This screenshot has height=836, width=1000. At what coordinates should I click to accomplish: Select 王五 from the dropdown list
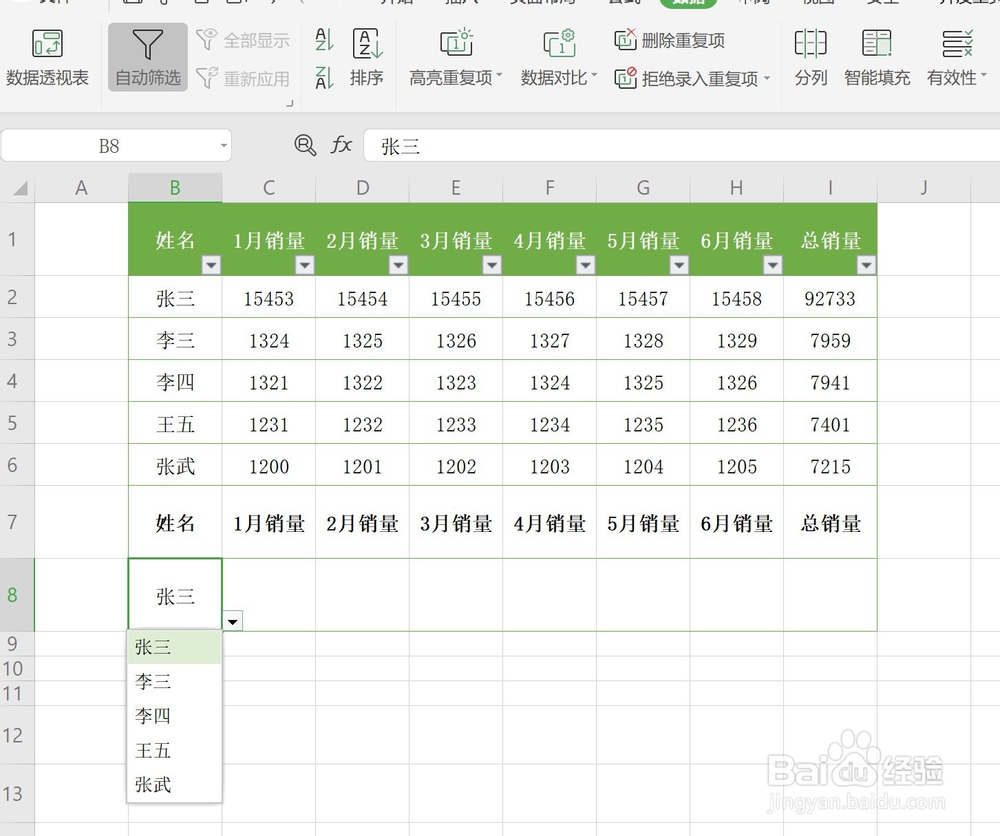151,751
